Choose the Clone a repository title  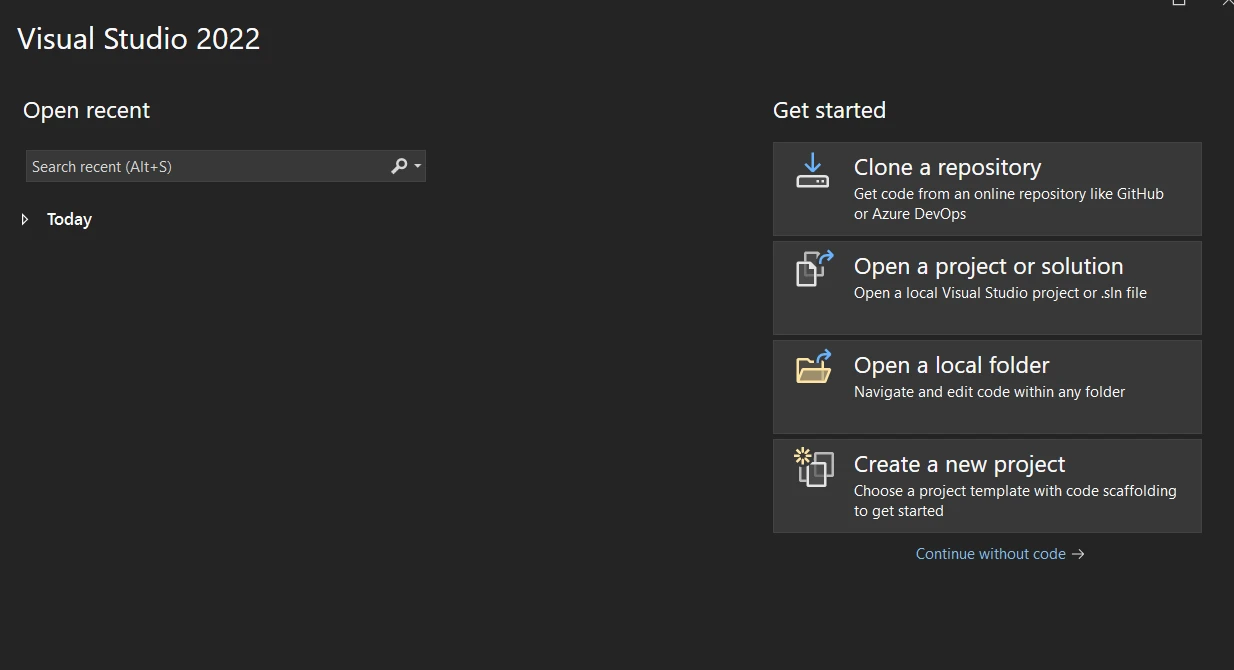click(947, 167)
